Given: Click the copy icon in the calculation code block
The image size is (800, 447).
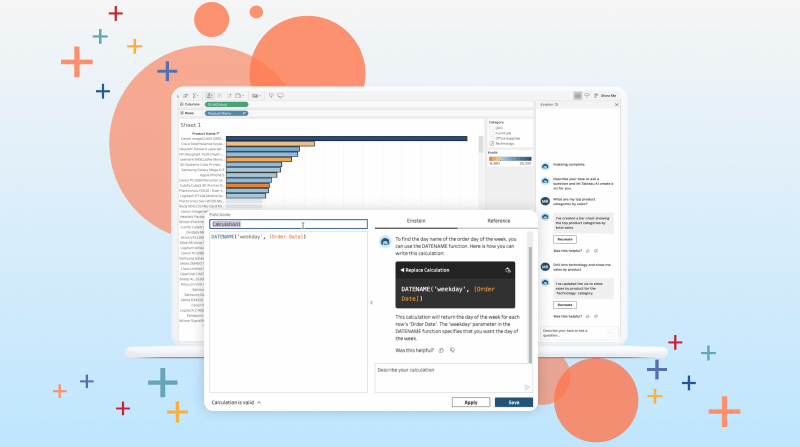Looking at the screenshot, I should click(x=508, y=270).
